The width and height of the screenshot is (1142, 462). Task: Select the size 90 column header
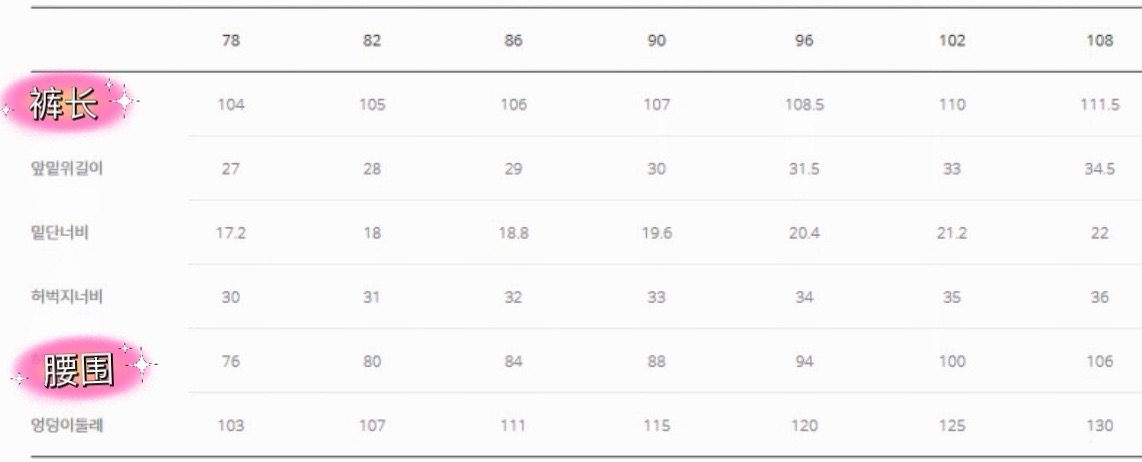656,41
